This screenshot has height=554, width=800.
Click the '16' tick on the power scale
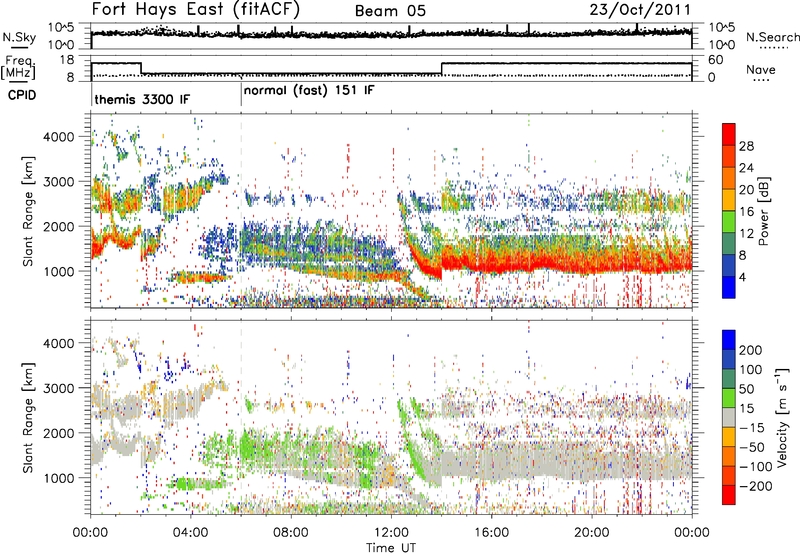746,212
